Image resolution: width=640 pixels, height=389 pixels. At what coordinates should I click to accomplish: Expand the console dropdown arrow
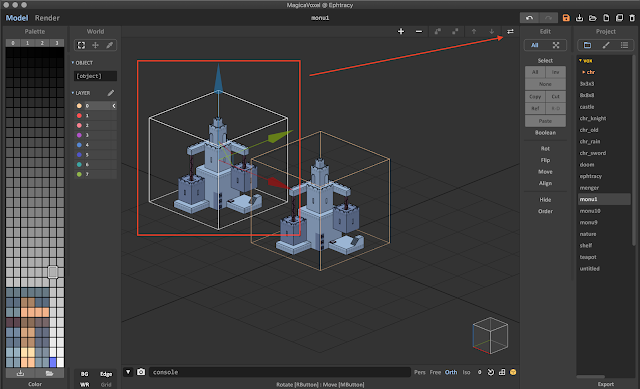[x=128, y=372]
